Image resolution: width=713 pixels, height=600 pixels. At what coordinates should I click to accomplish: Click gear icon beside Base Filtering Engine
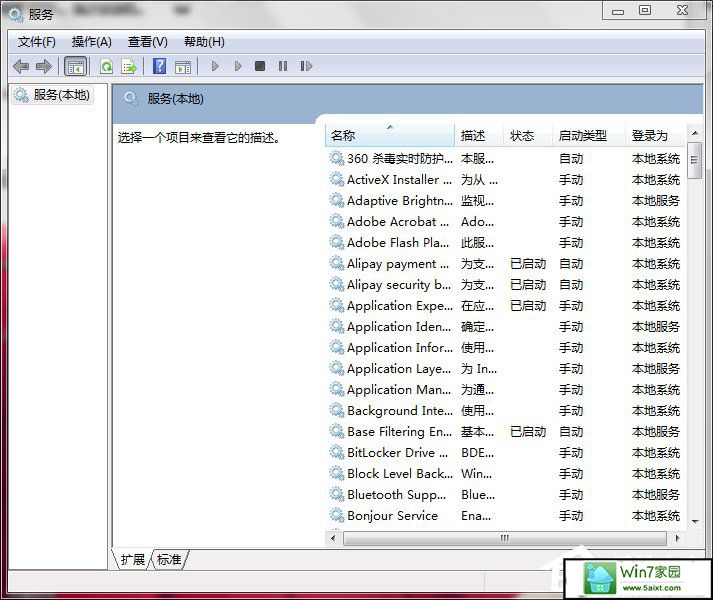tap(336, 432)
